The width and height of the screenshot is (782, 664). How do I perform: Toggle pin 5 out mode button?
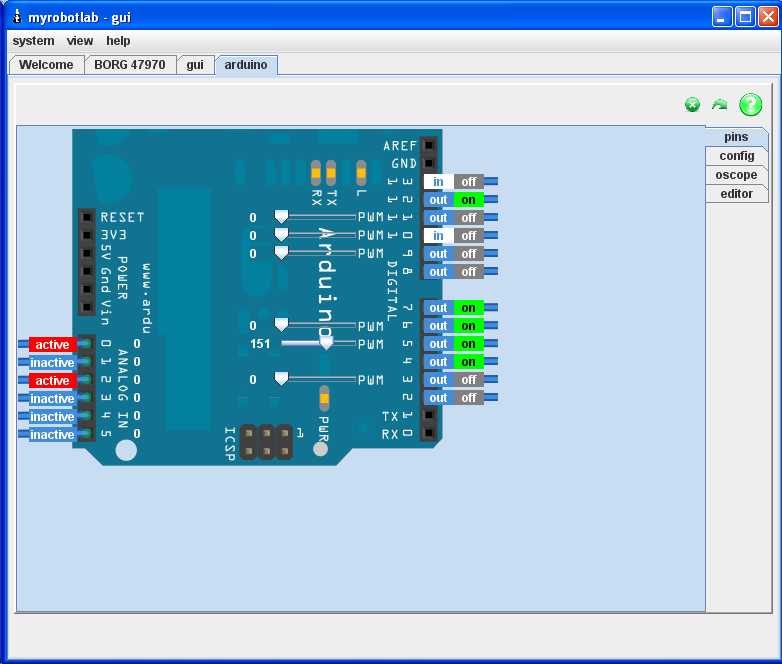(x=438, y=344)
